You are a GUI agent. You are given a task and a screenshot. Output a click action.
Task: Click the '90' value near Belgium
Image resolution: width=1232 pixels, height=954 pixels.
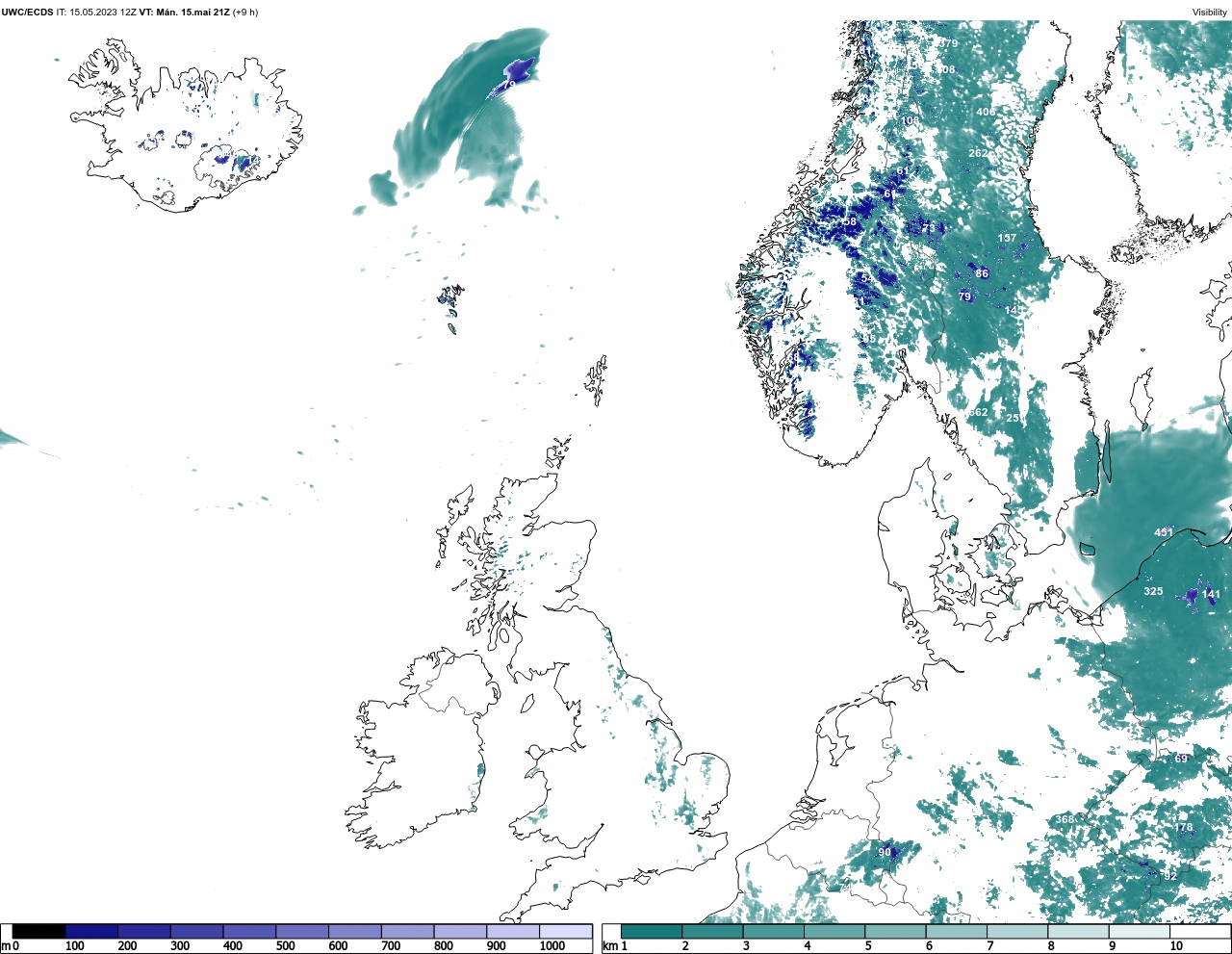[x=885, y=852]
